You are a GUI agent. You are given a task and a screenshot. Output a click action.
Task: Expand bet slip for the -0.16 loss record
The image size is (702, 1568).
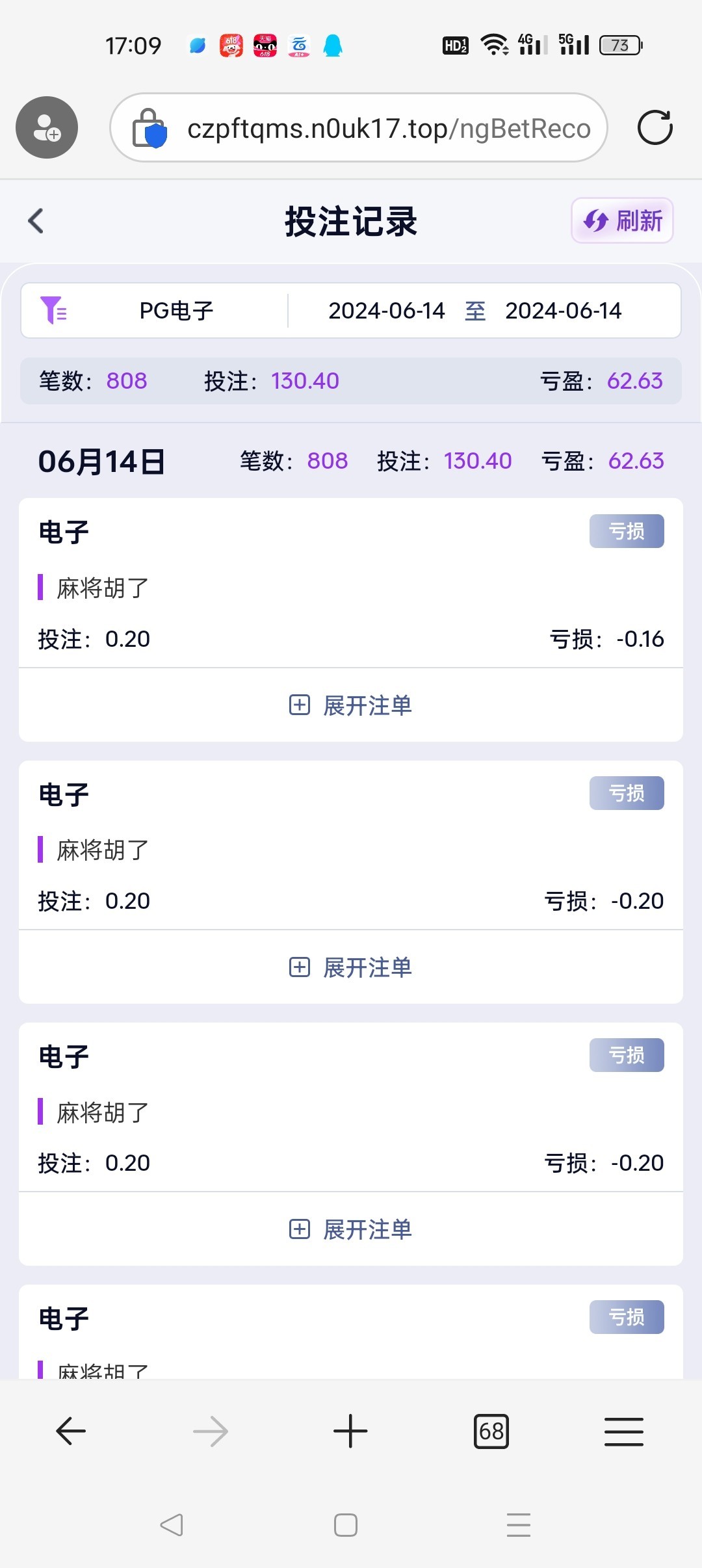pos(351,705)
